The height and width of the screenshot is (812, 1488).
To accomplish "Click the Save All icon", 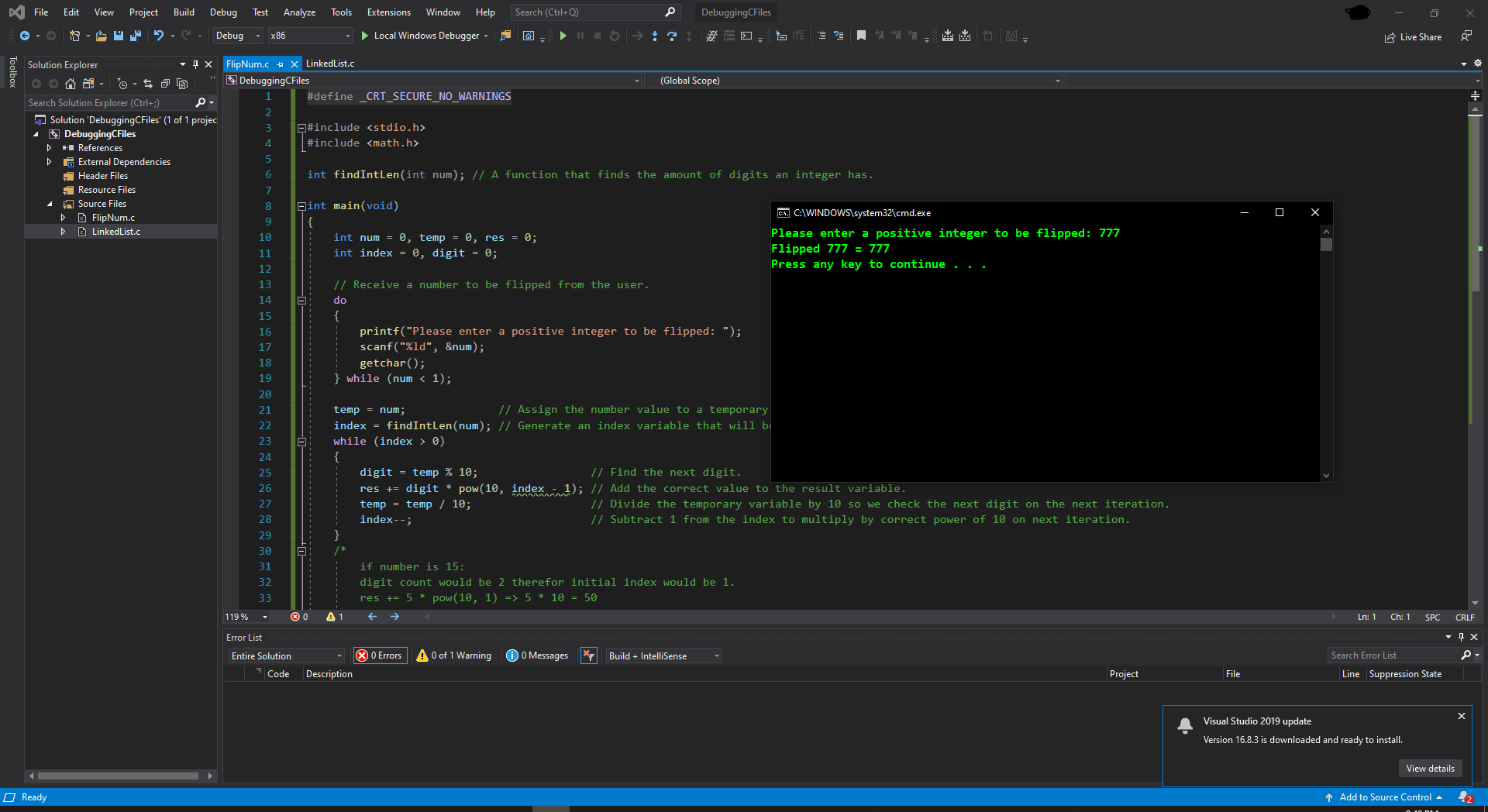I will 136,36.
